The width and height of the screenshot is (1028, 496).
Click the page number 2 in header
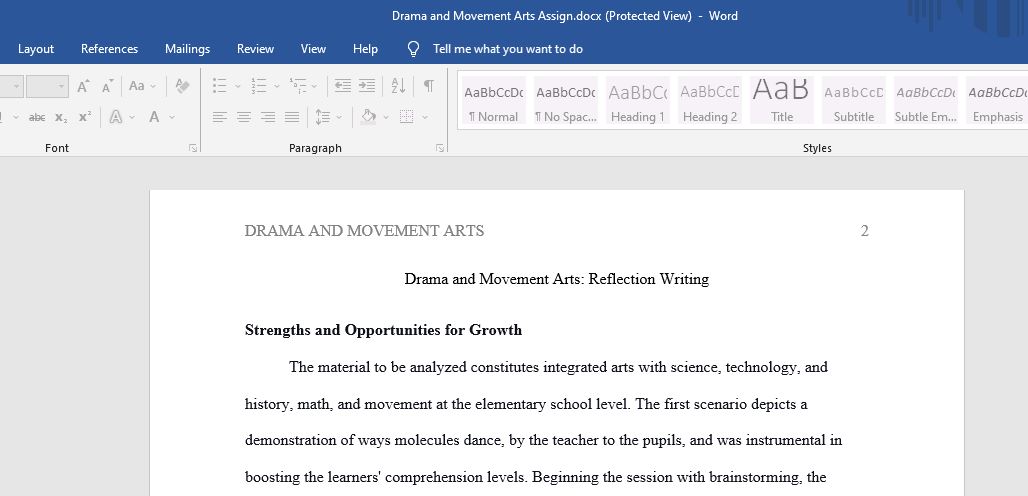pos(865,231)
